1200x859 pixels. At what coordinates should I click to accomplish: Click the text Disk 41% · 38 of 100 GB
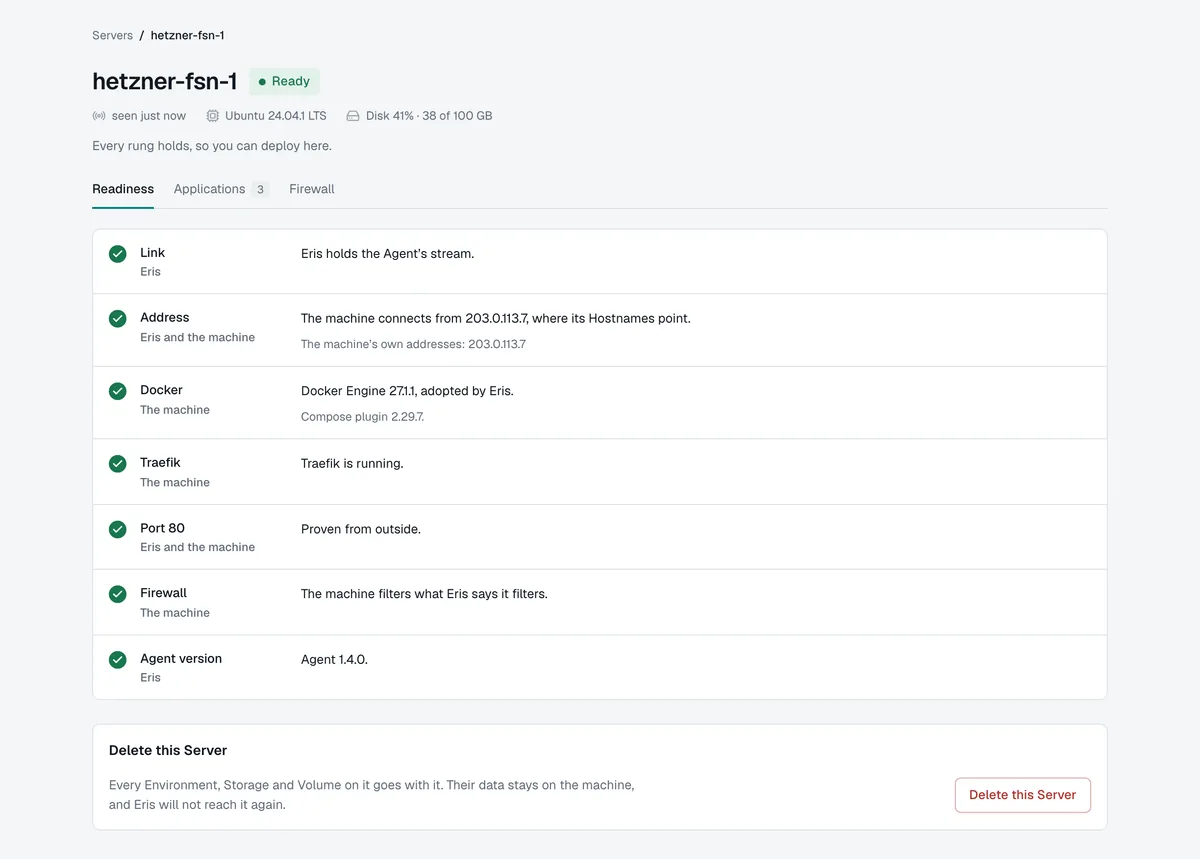(x=429, y=116)
